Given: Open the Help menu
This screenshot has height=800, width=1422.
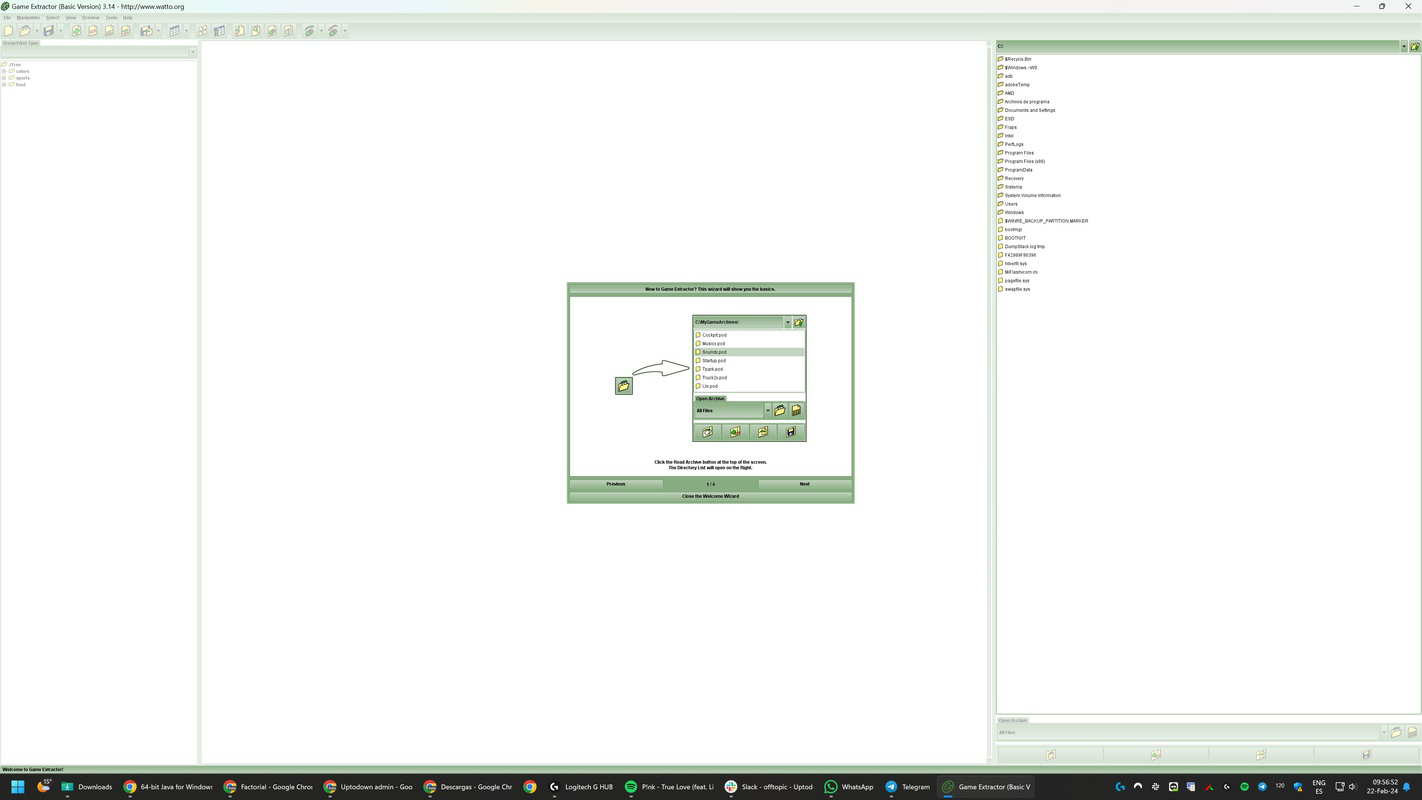Looking at the screenshot, I should click(x=128, y=17).
